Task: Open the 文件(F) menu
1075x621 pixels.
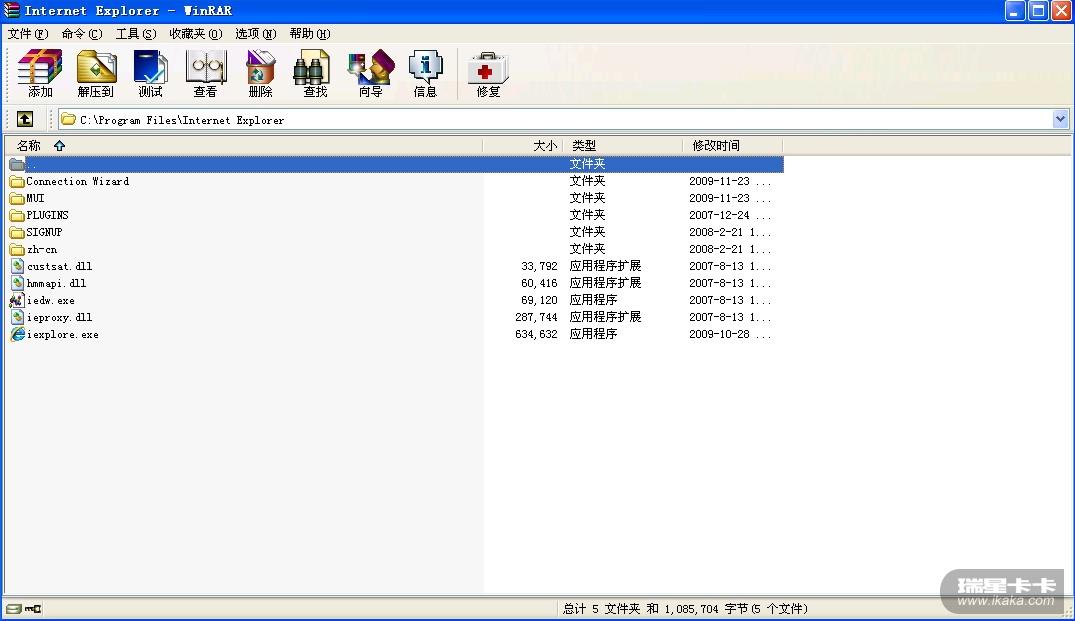Action: click(27, 34)
